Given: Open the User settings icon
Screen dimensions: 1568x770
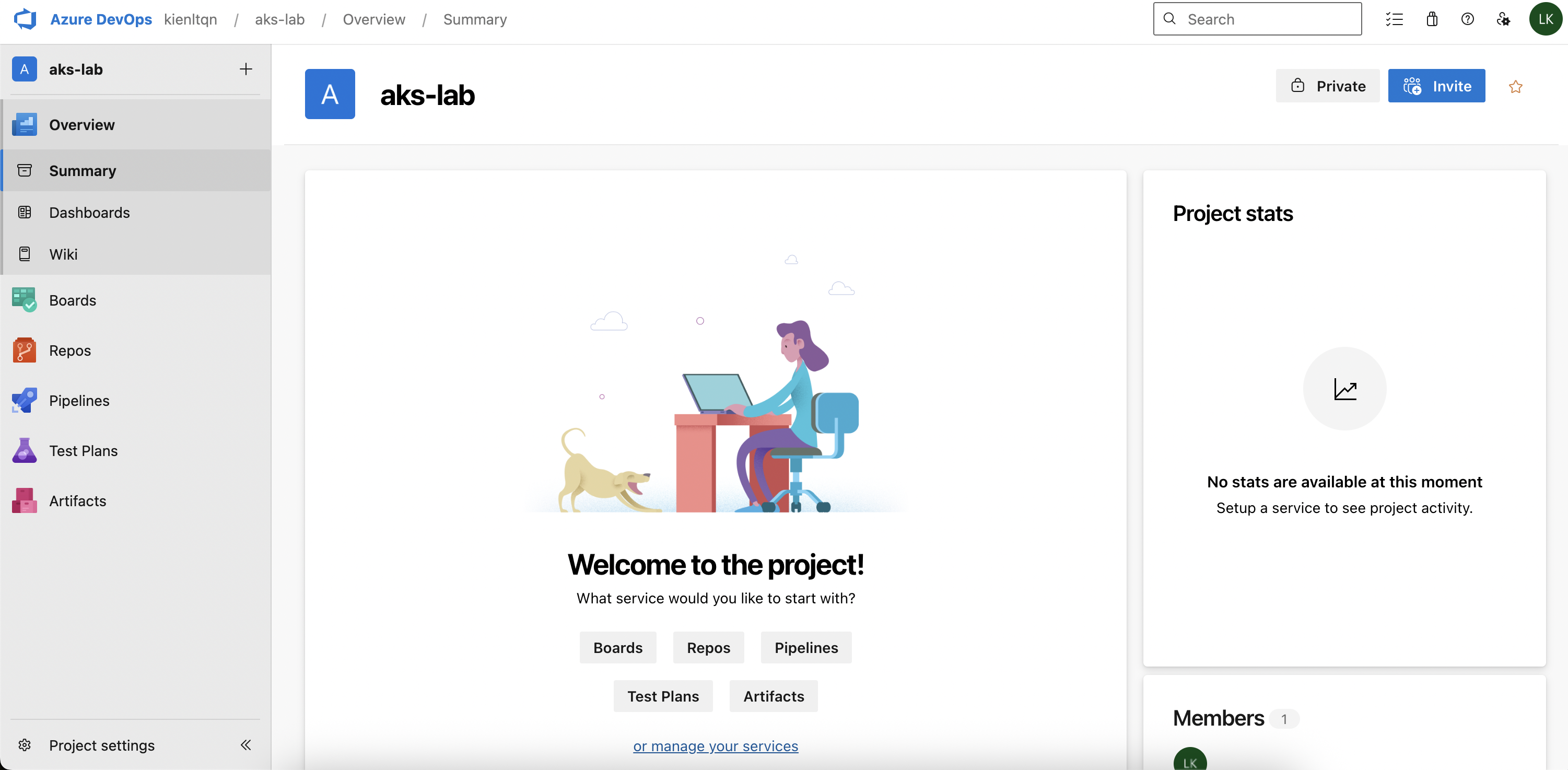Looking at the screenshot, I should [x=1503, y=19].
